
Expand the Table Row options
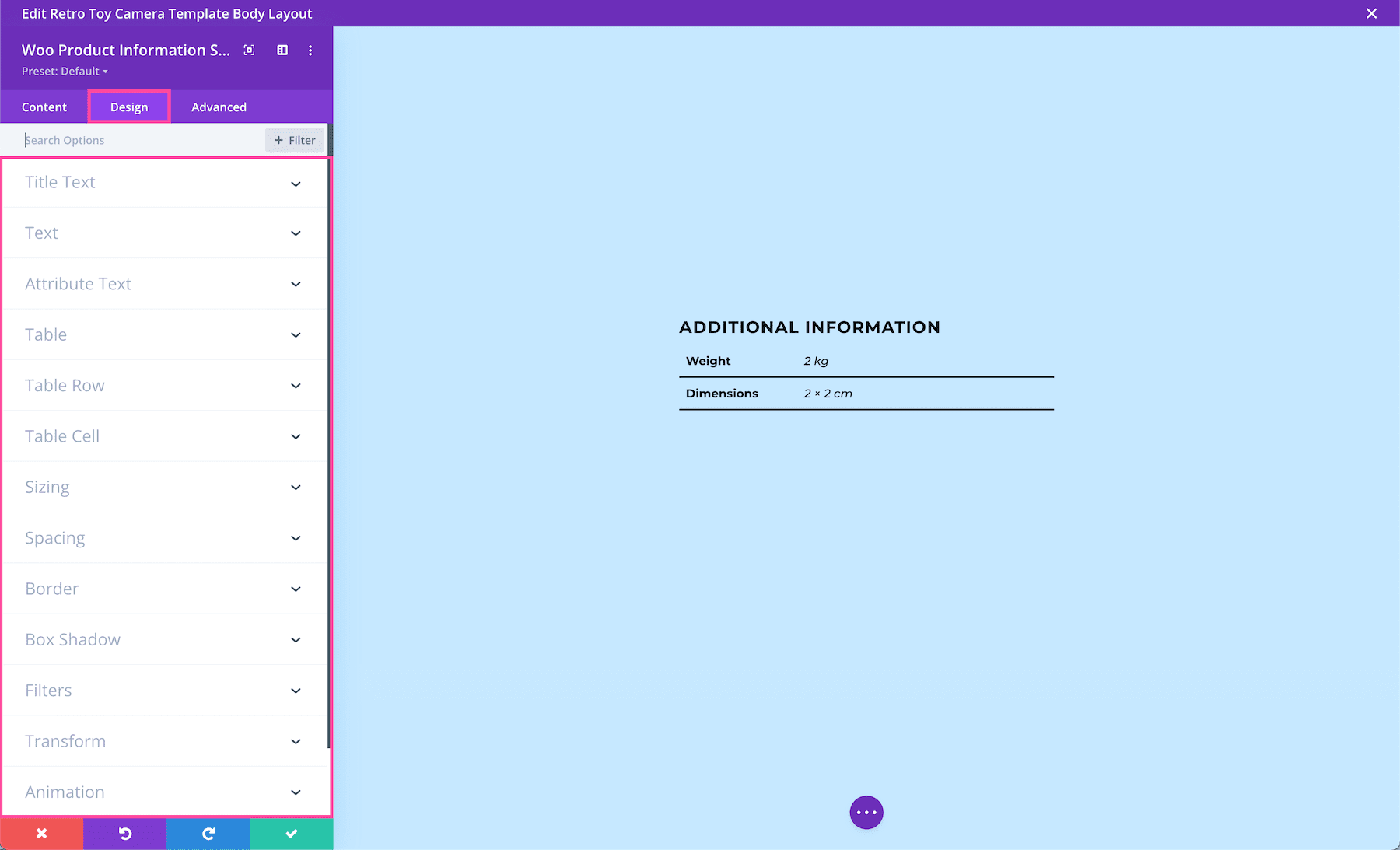(166, 385)
